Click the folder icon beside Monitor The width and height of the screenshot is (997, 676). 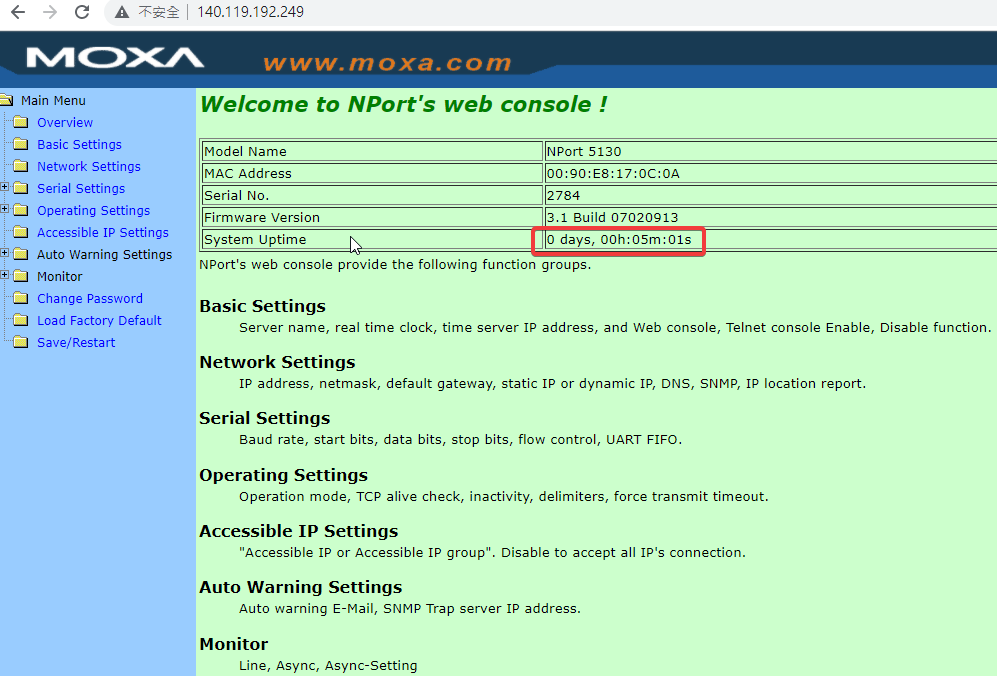point(21,276)
